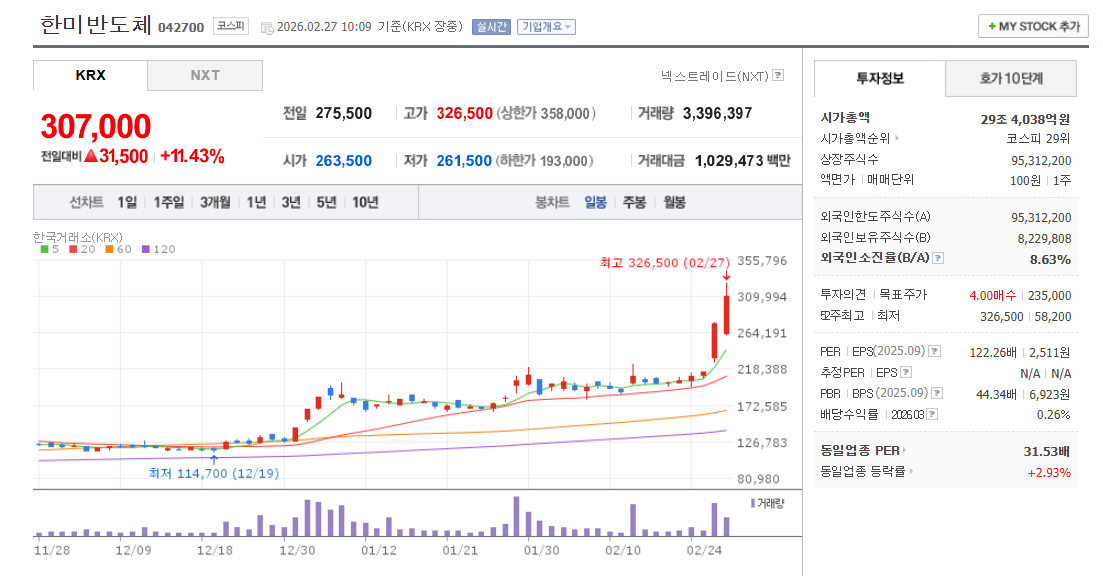Select 3개월 line chart period
Image resolution: width=1103 pixels, height=576 pixels.
[x=215, y=203]
